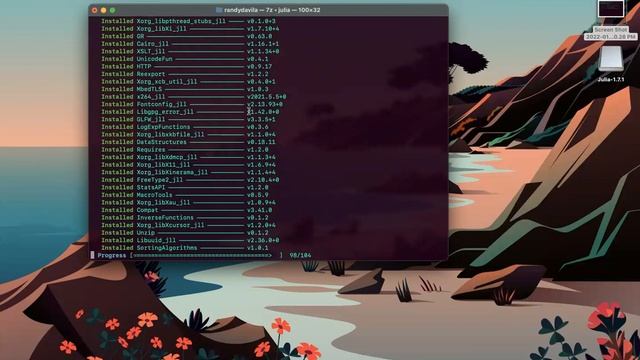Click the Cairo_jll package line
Viewport: 640px width, 360px height.
(190, 44)
